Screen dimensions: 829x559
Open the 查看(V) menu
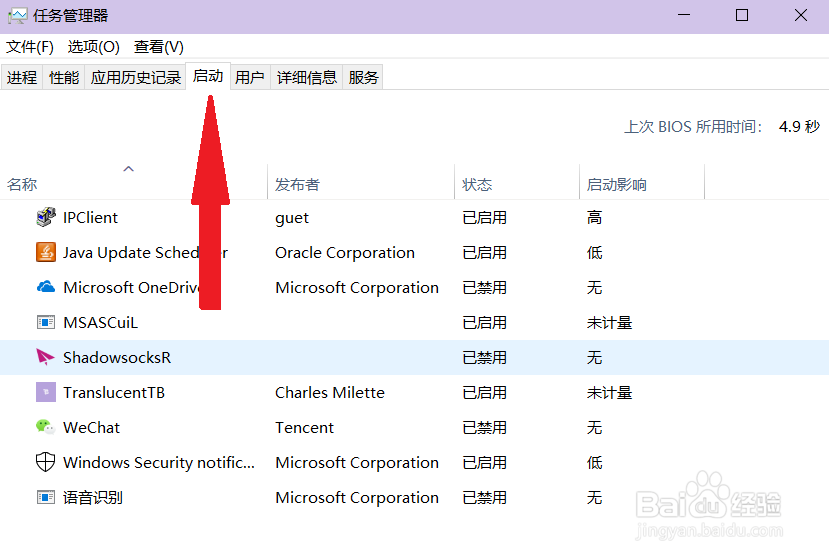[x=159, y=47]
